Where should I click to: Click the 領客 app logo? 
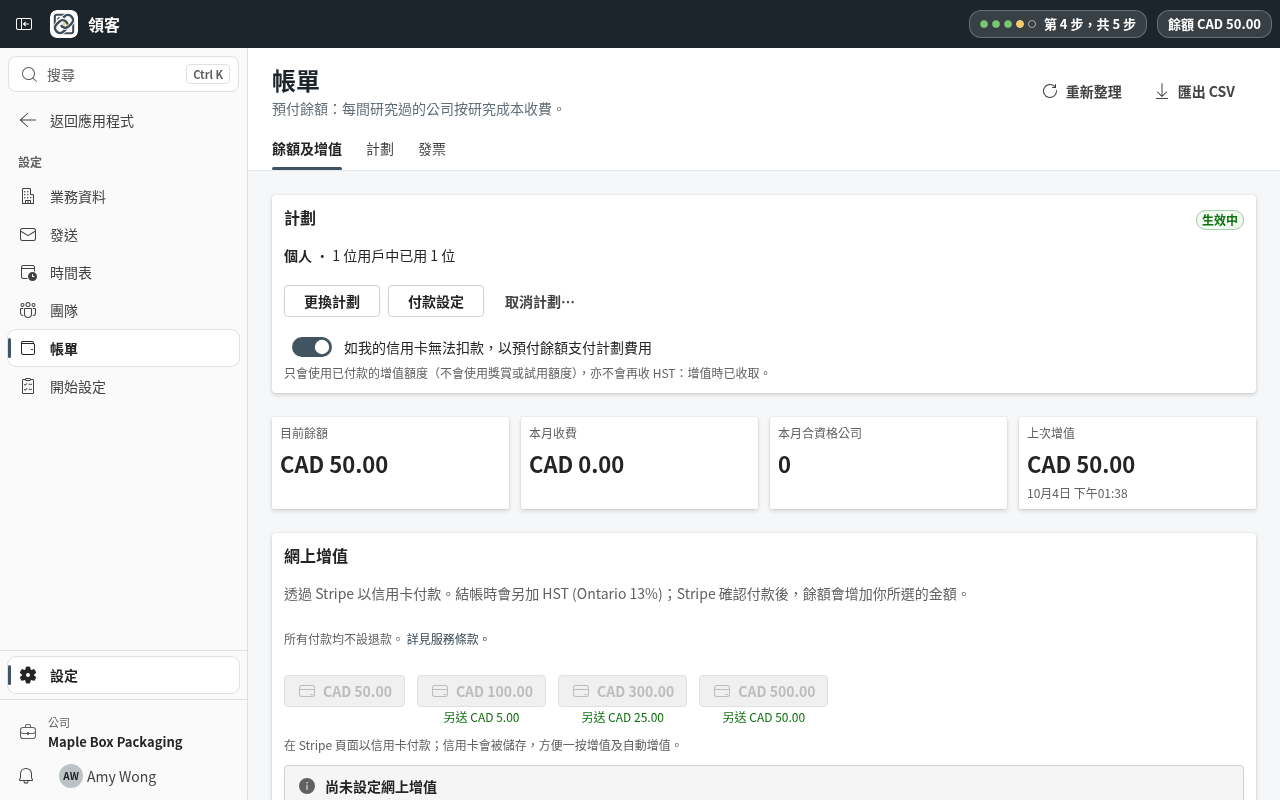(x=64, y=24)
